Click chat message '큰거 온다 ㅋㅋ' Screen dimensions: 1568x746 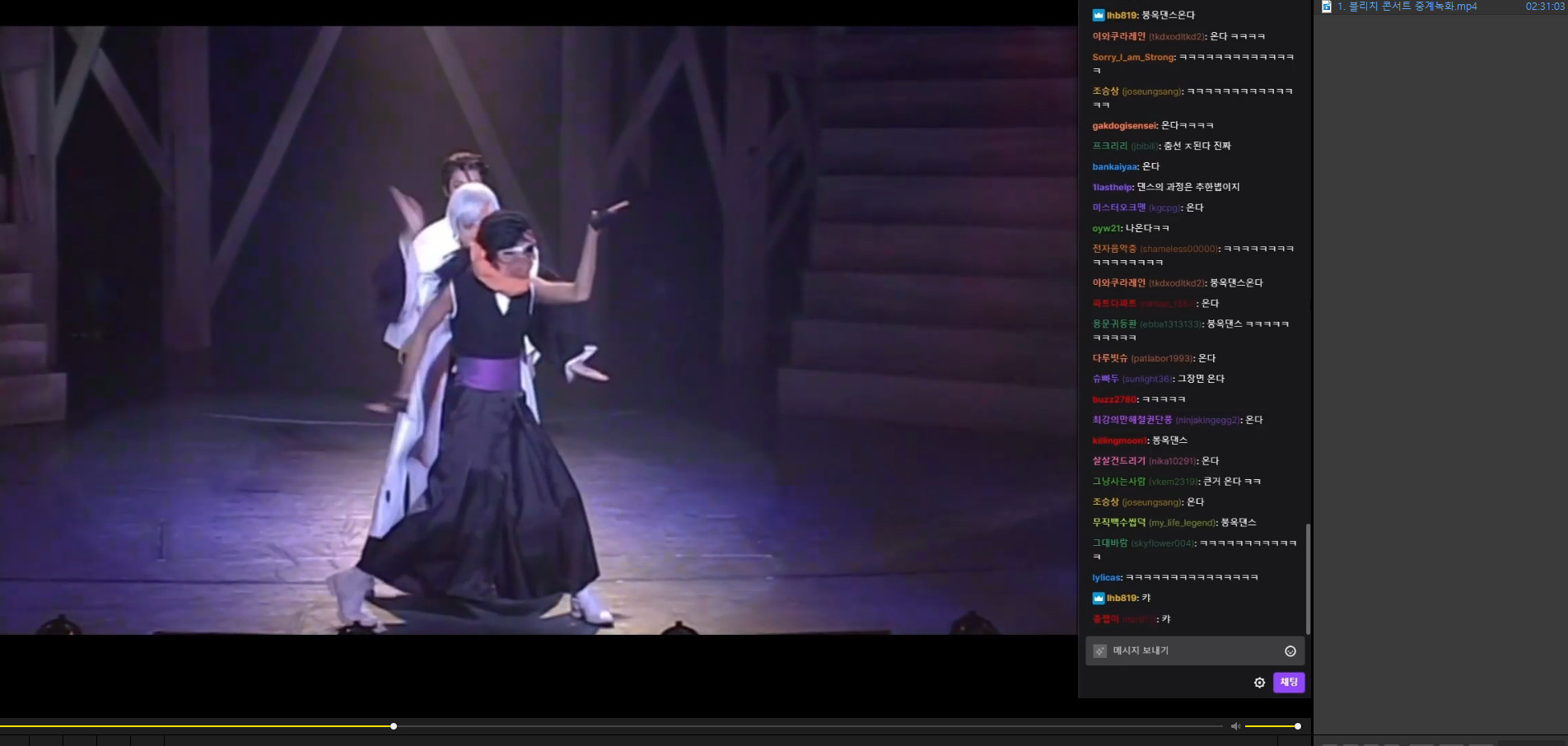click(1232, 482)
